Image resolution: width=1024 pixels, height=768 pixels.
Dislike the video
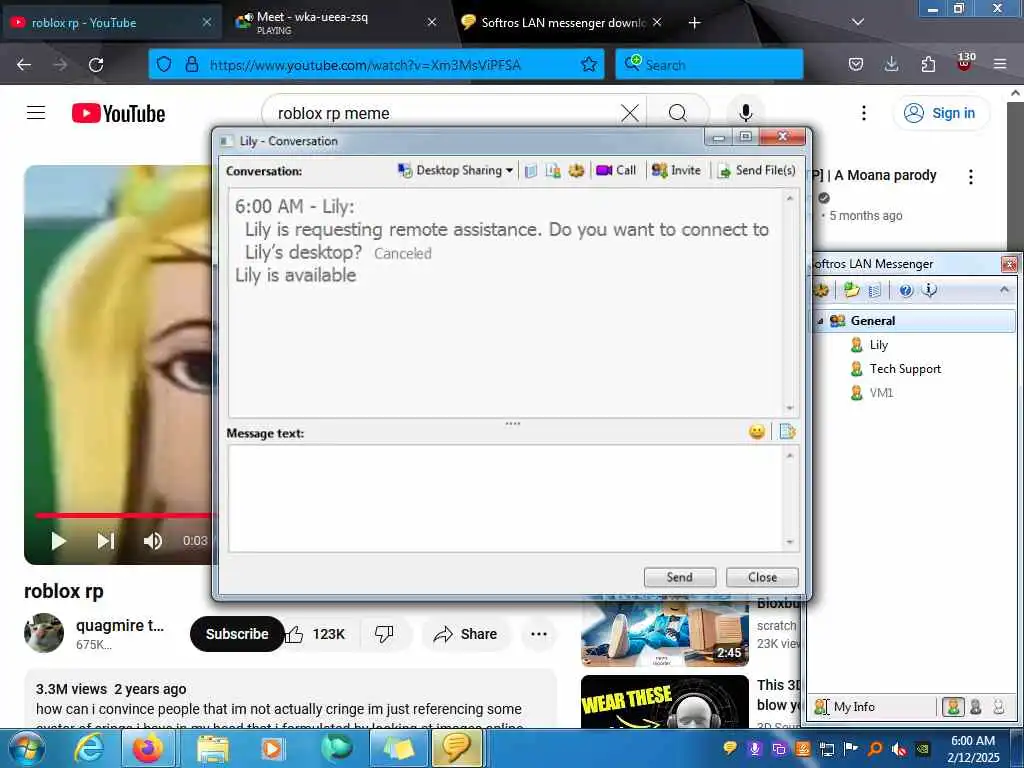[384, 634]
